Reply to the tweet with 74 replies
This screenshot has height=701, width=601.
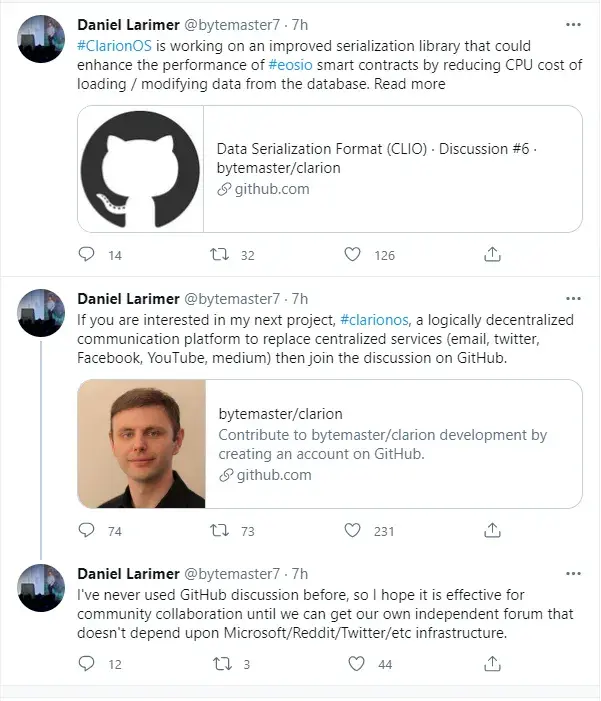(x=87, y=531)
